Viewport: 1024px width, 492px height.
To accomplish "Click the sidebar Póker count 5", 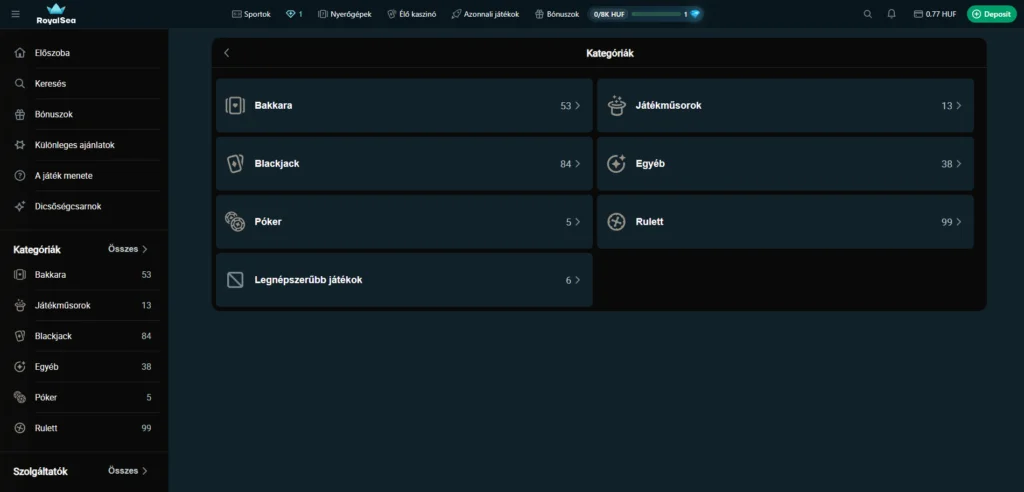I will tap(149, 397).
